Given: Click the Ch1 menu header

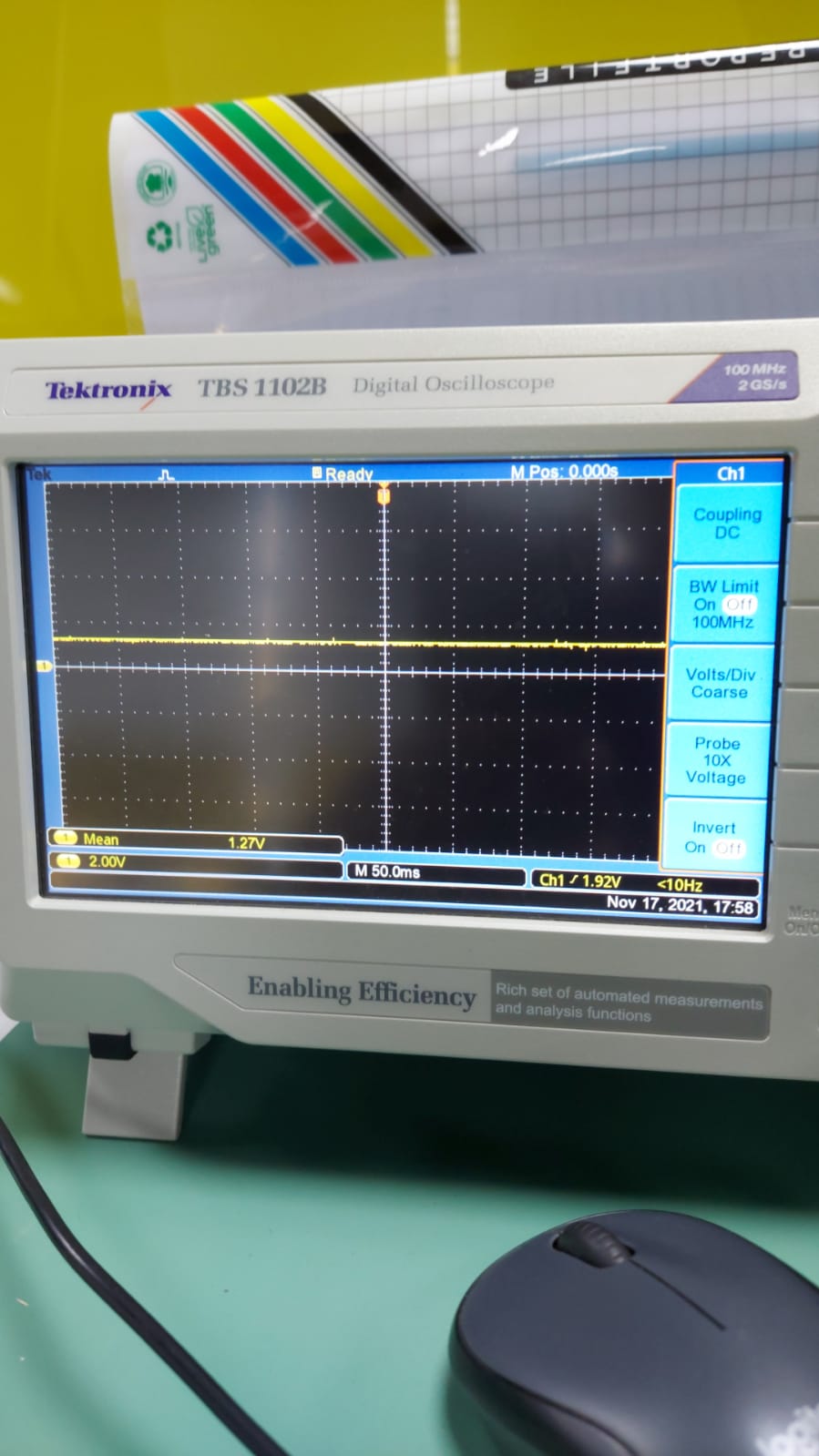Looking at the screenshot, I should coord(730,473).
